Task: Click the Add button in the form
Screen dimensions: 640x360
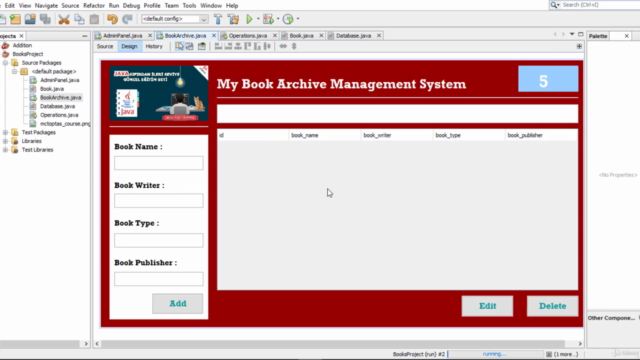Action: click(x=178, y=304)
